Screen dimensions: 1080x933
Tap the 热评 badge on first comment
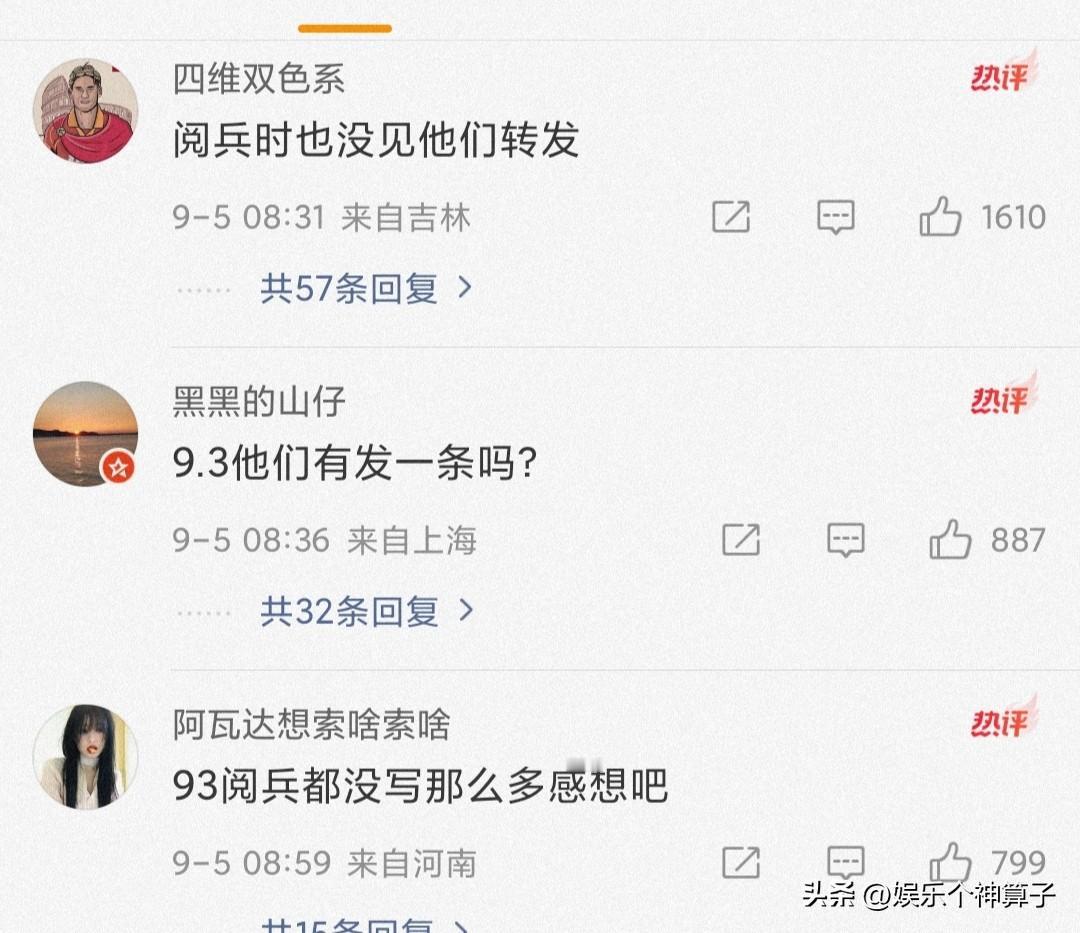(1004, 73)
